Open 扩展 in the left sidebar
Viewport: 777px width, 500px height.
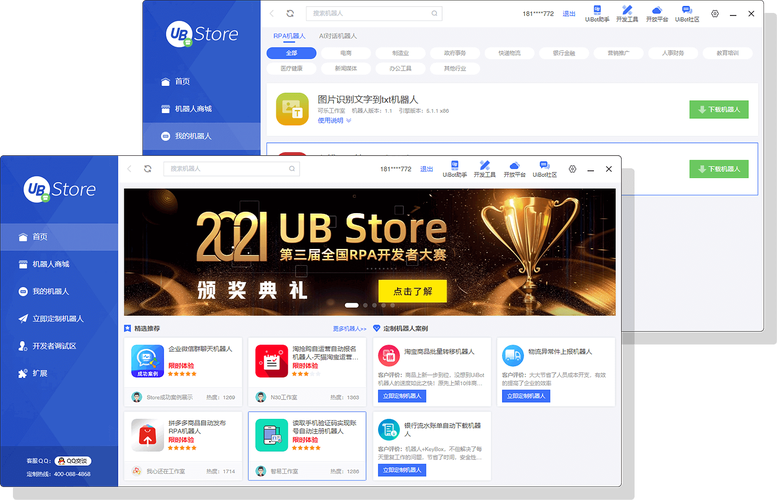pyautogui.click(x=40, y=373)
